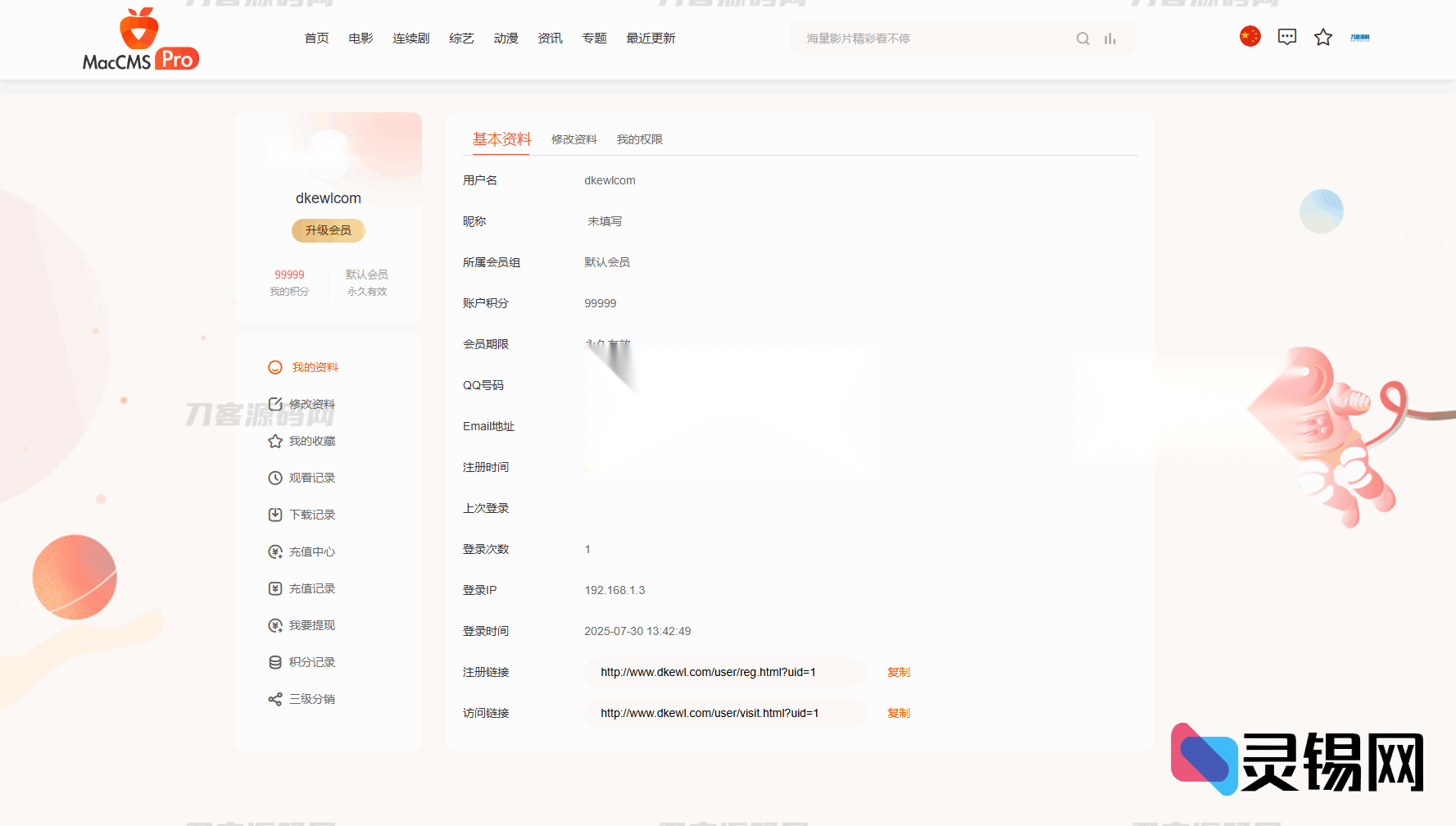Click the star favorite icon in top bar
The height and width of the screenshot is (826, 1456).
[x=1323, y=37]
